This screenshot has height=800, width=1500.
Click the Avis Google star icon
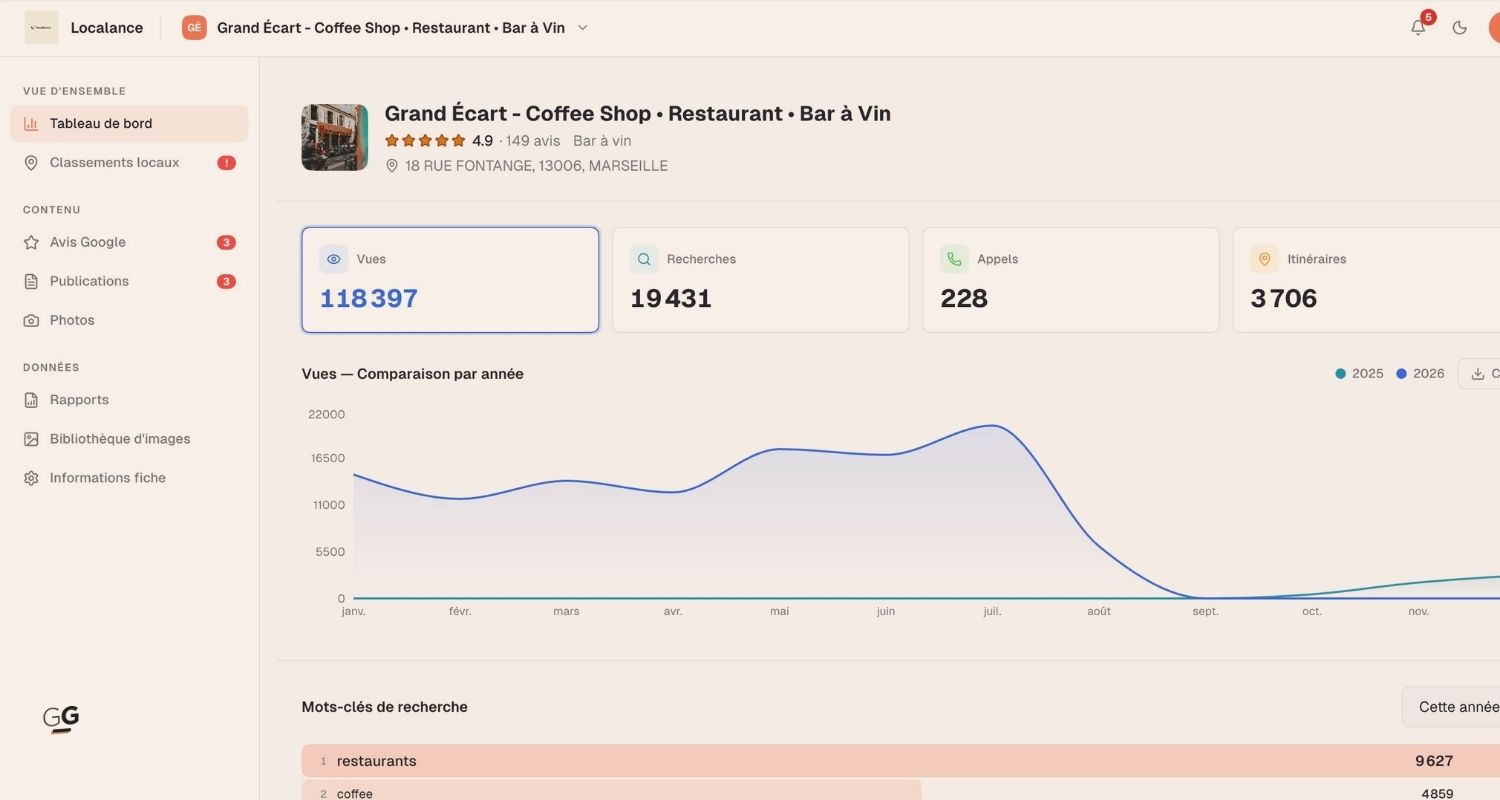[x=31, y=242]
